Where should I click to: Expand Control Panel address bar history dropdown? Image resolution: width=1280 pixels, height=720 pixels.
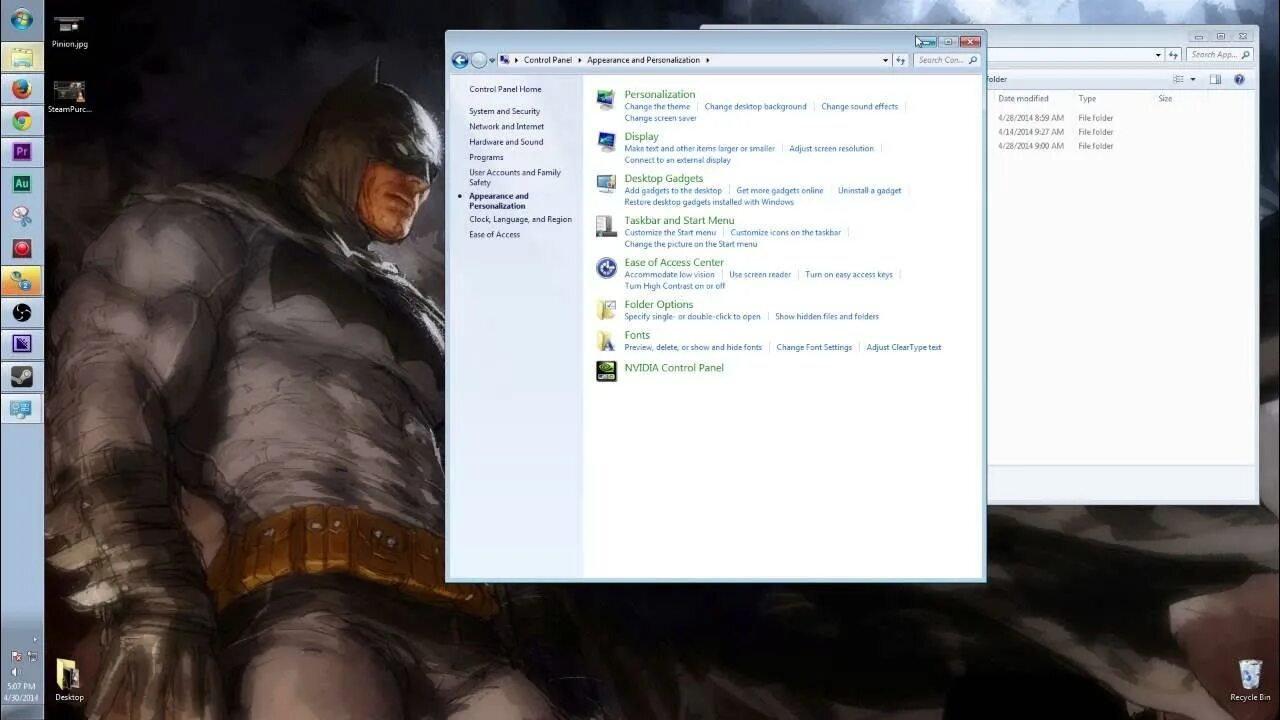(x=885, y=60)
